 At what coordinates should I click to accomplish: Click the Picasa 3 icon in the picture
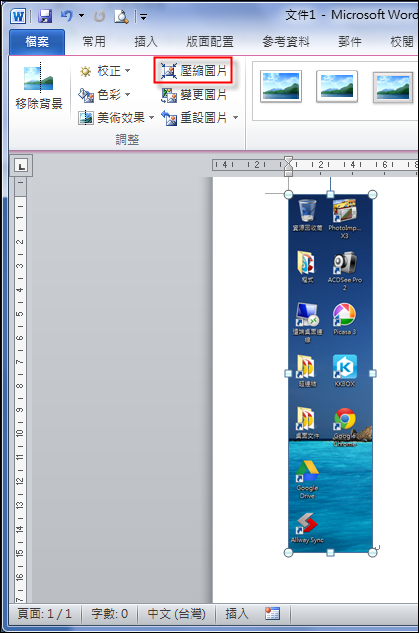tap(344, 314)
